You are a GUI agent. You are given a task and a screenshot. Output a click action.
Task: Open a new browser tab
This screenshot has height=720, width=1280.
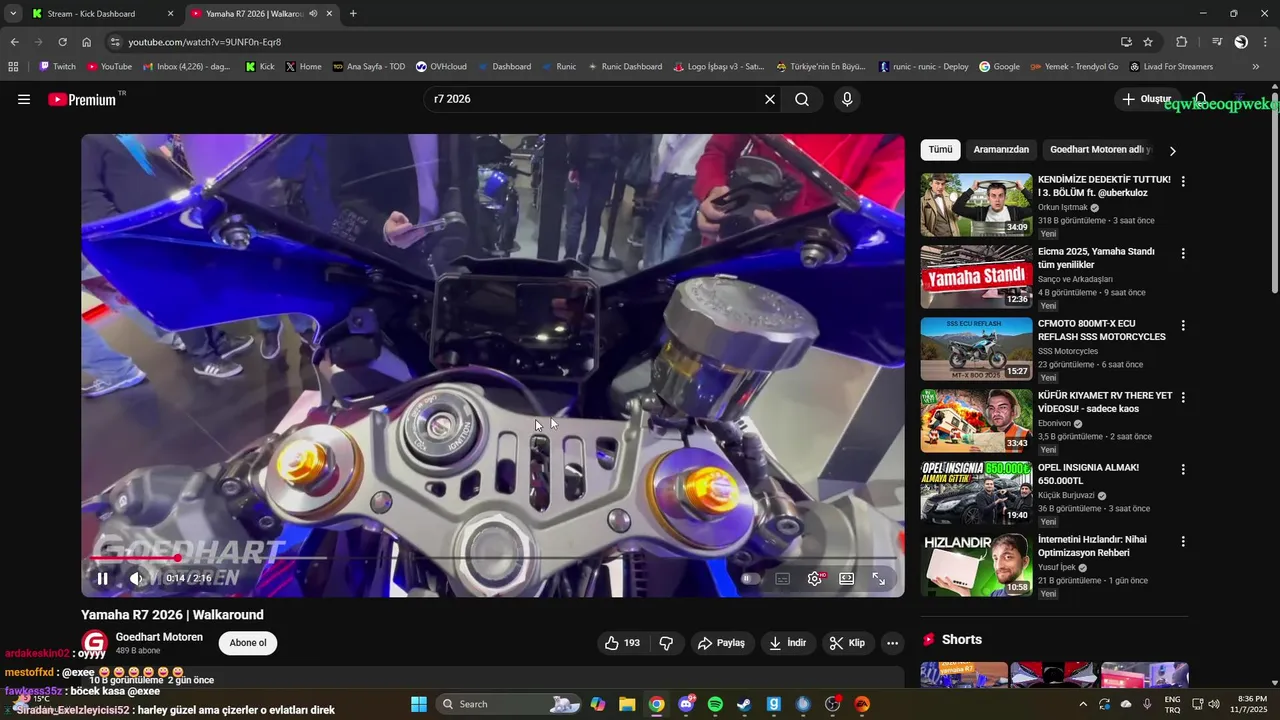(x=353, y=14)
